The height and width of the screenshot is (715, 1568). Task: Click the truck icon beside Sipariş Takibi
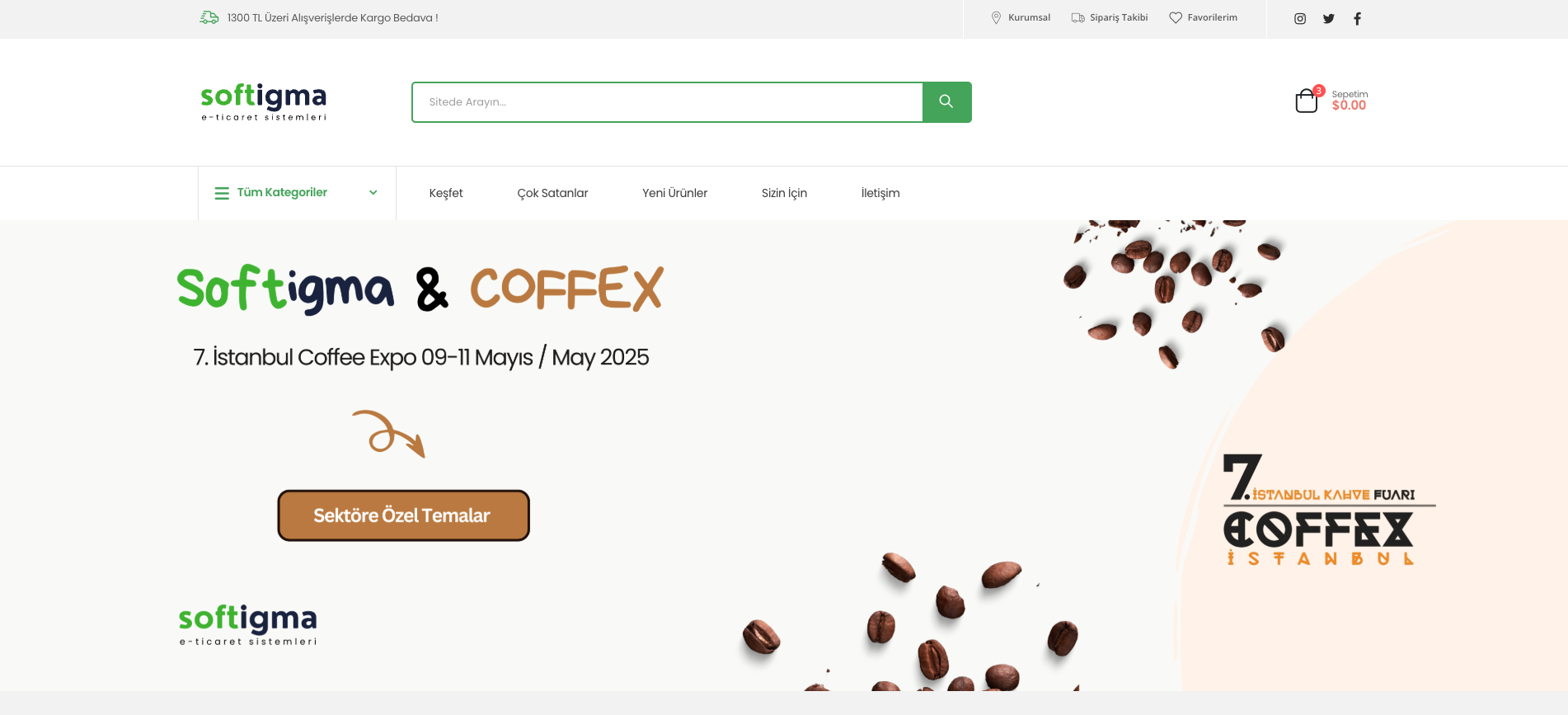click(x=1077, y=18)
